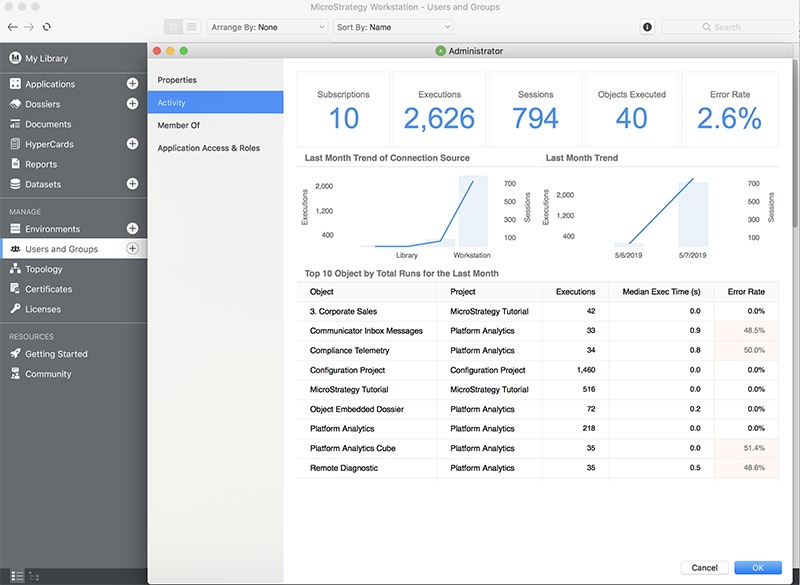This screenshot has width=800, height=585.
Task: Select the Properties tab
Action: tap(215, 80)
